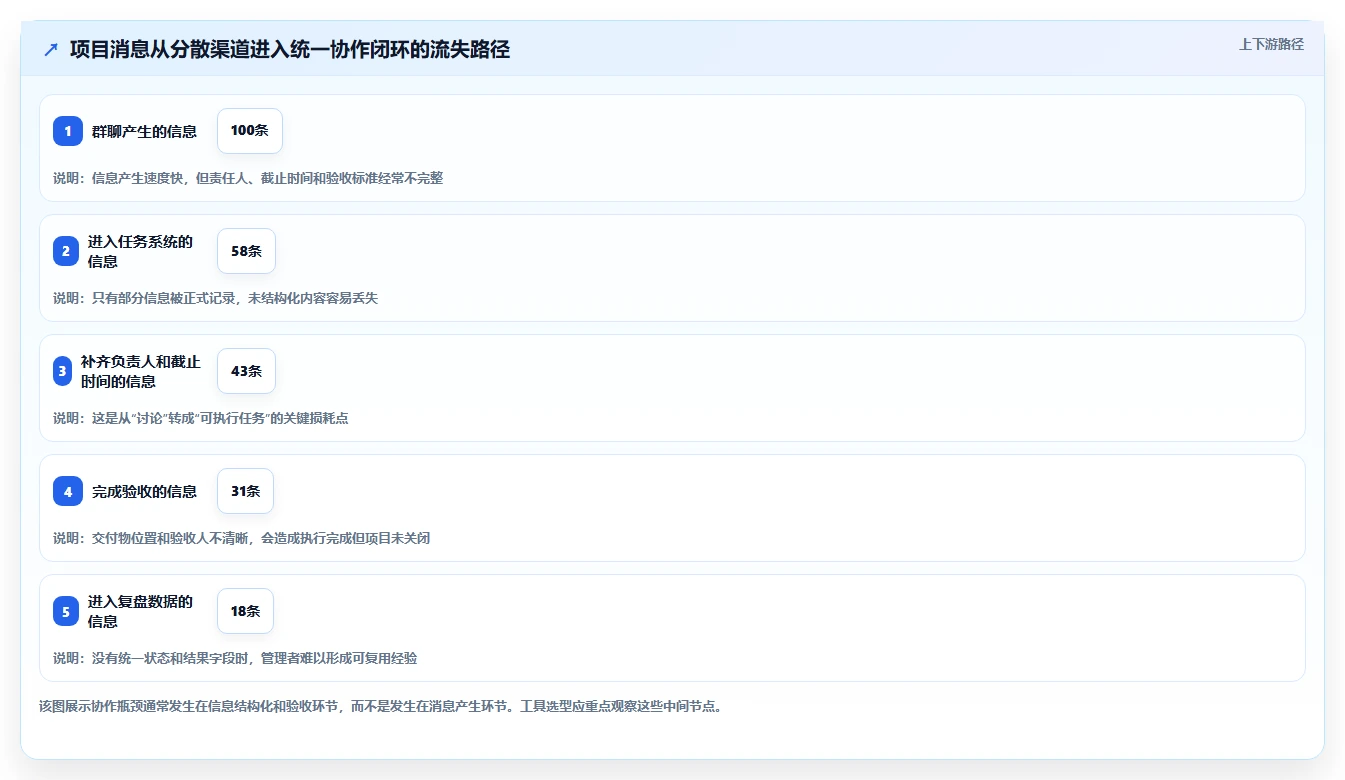Click the step 2 number badge
This screenshot has height=780, width=1345.
pyautogui.click(x=66, y=251)
